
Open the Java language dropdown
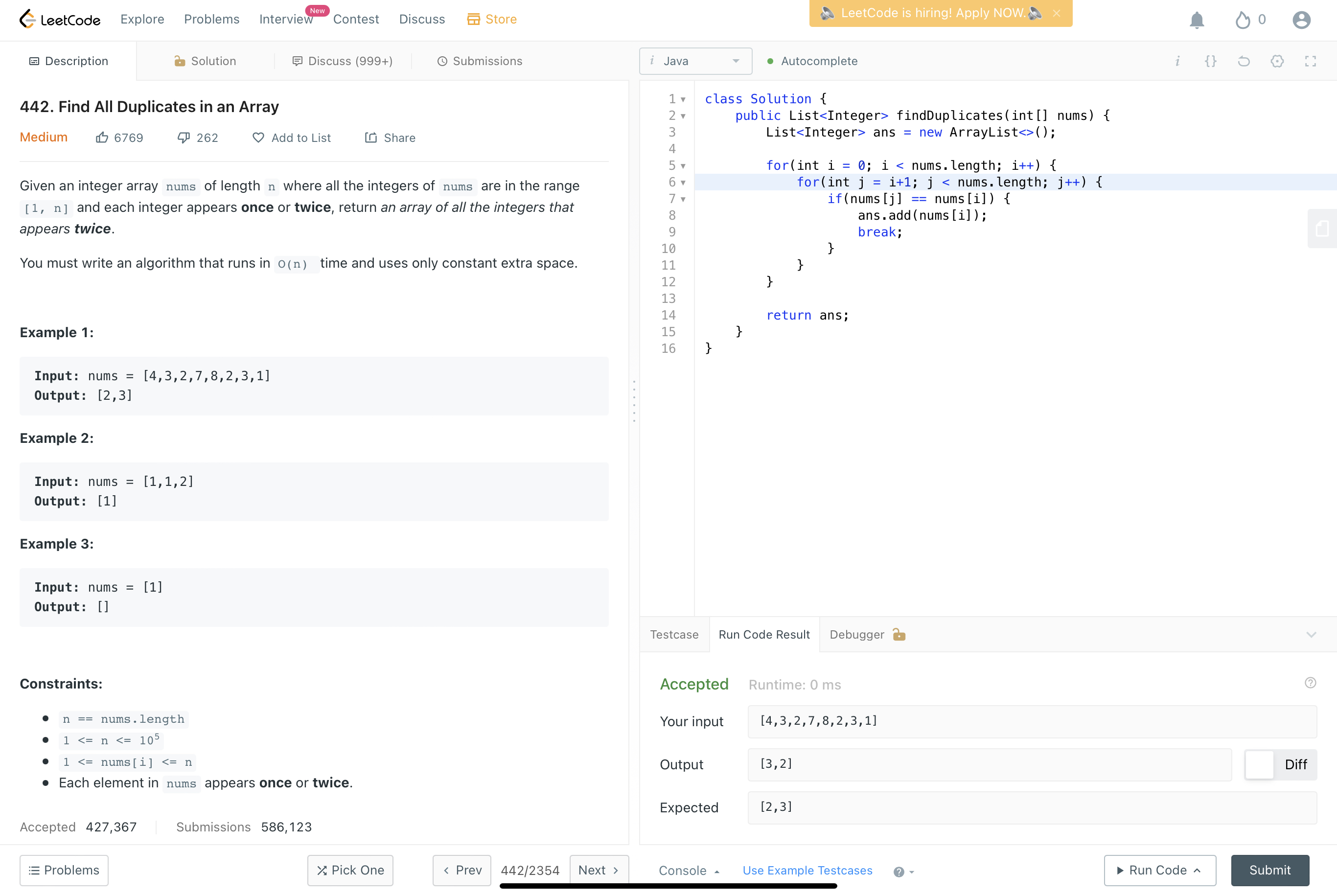click(x=695, y=61)
